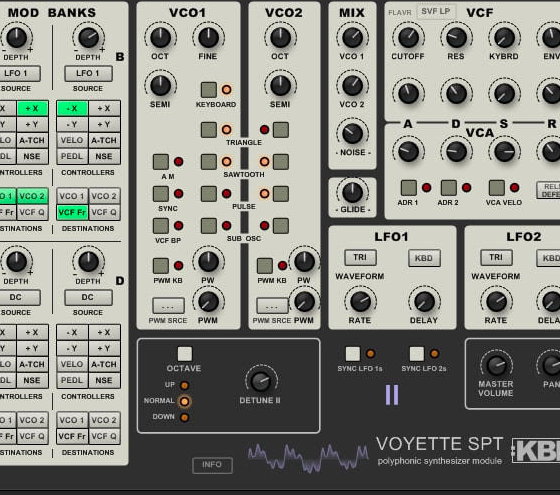Click the LFO2 RATE knob
The height and width of the screenshot is (495, 560).
[496, 302]
